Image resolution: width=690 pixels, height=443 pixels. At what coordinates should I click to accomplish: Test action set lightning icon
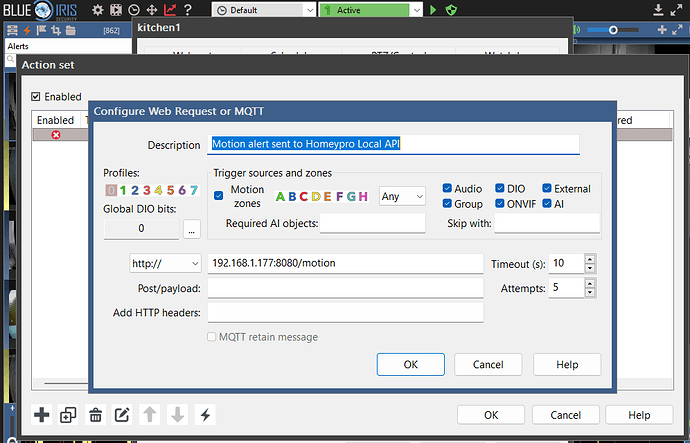pos(205,414)
